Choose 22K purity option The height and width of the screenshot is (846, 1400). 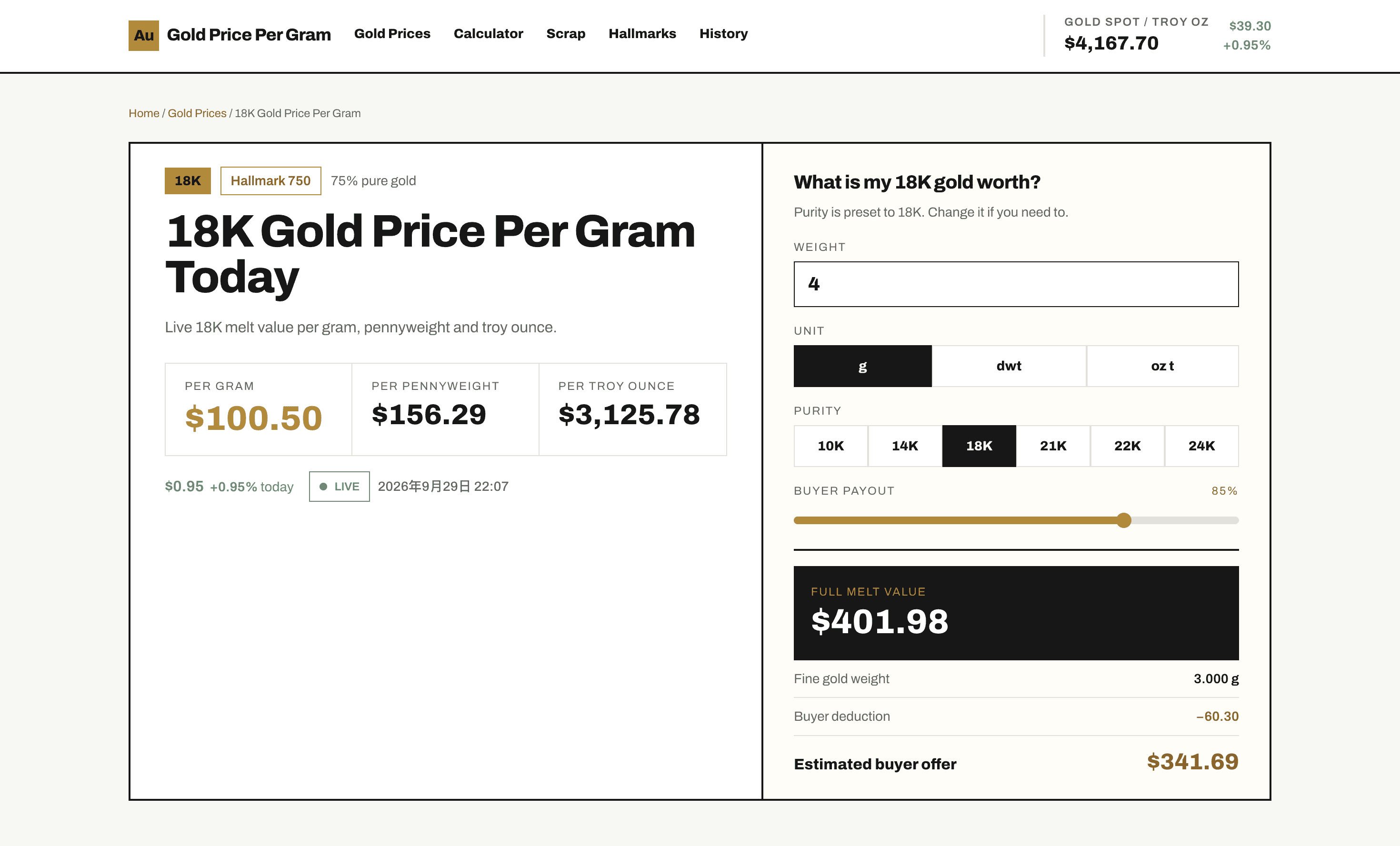tap(1127, 446)
